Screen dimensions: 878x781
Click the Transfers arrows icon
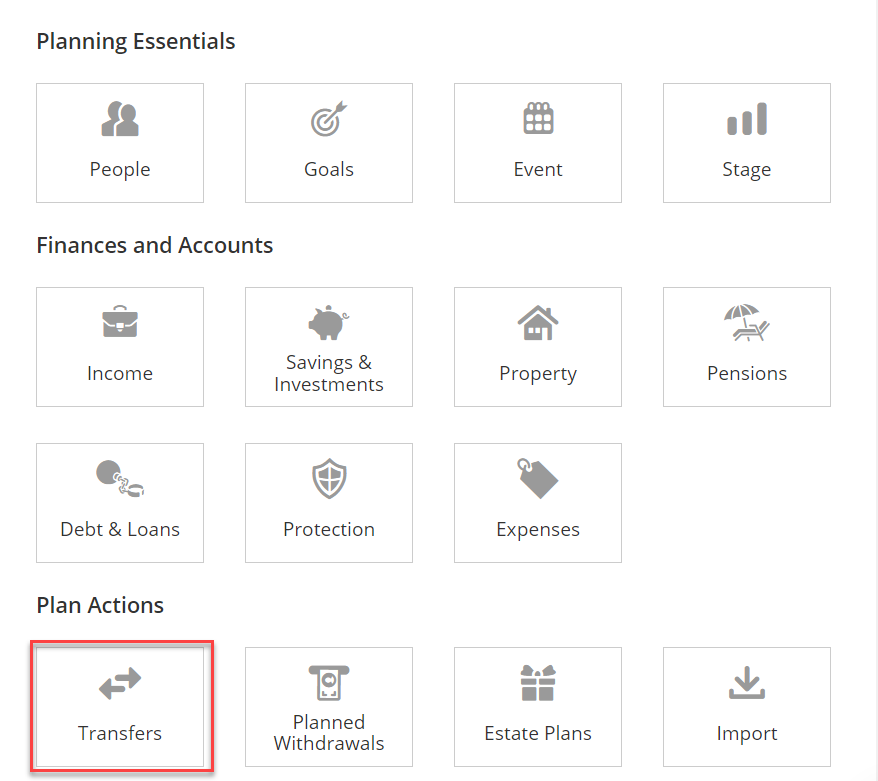click(x=120, y=683)
